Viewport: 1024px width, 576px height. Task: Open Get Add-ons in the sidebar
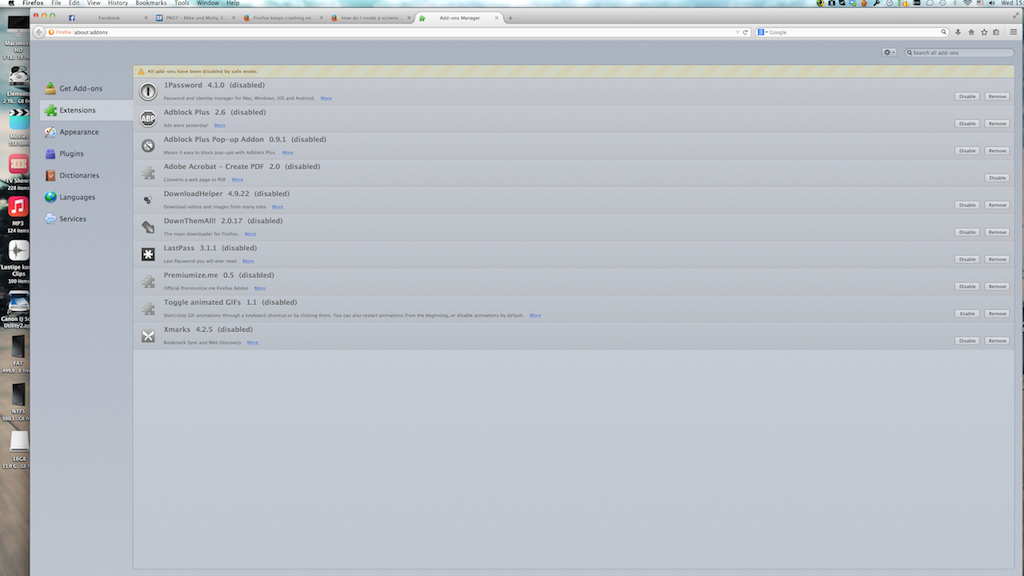point(86,88)
